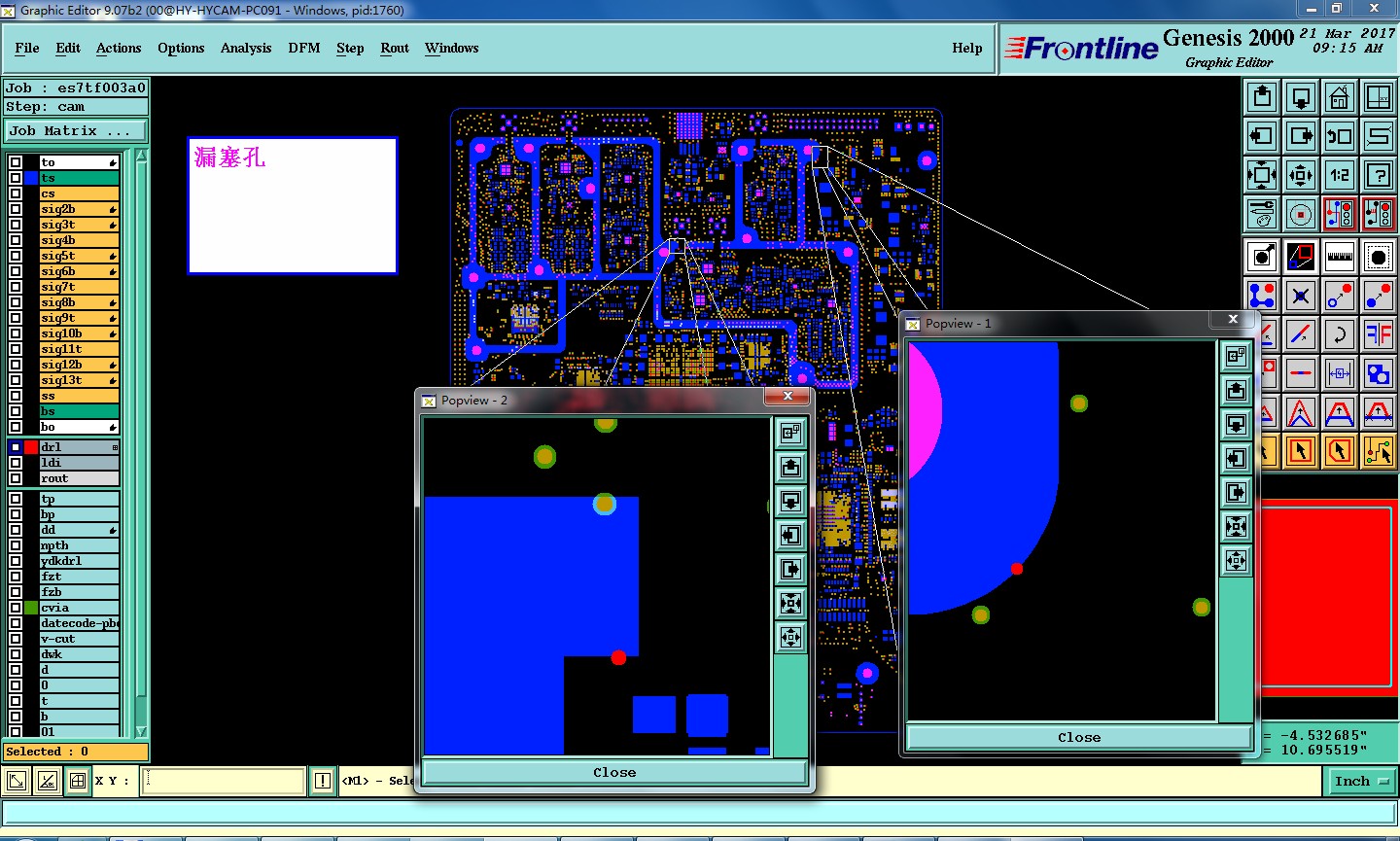Click the ruler measure tool icon
Viewport: 1400px width, 841px height.
[x=1340, y=257]
